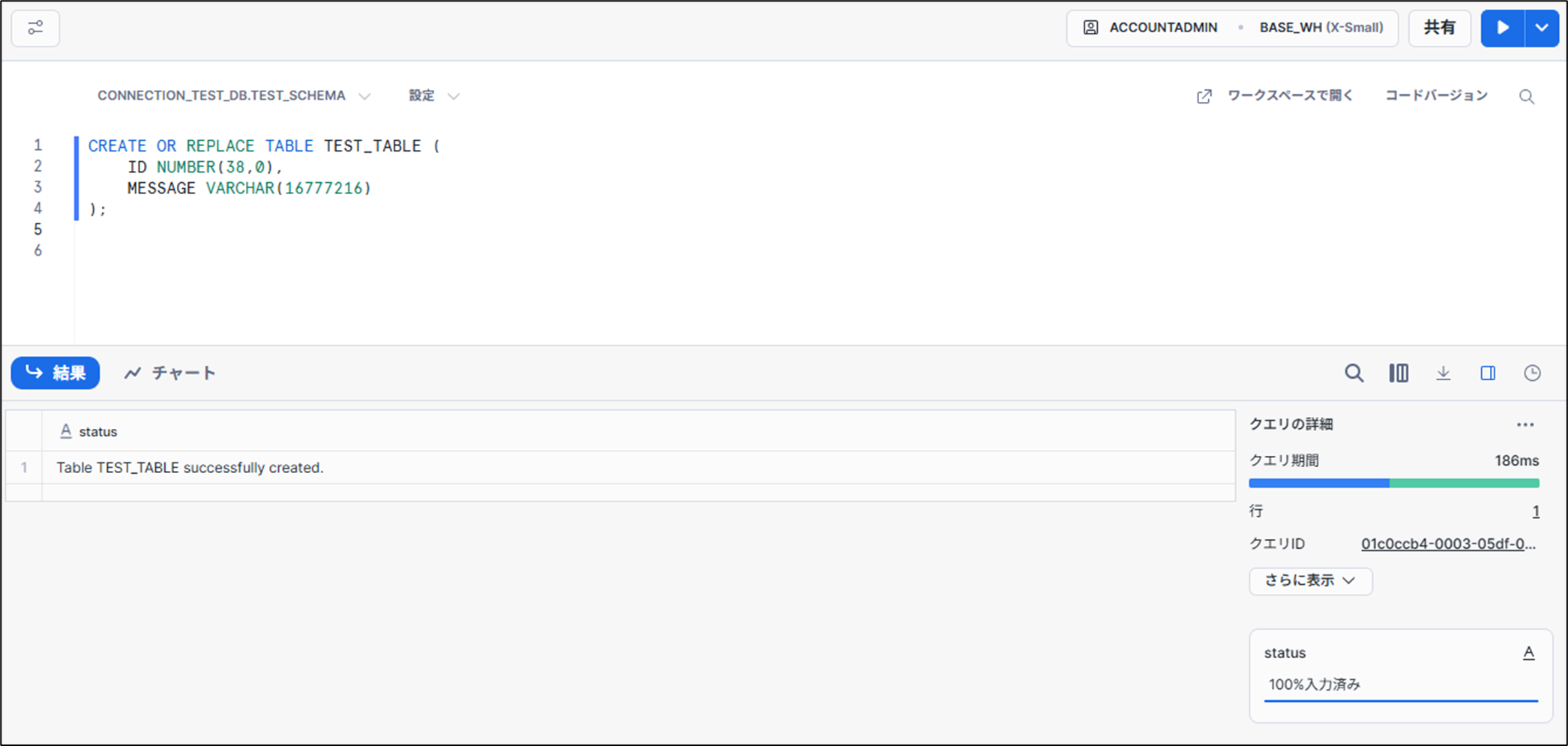Click the status column header
Image resolution: width=1568 pixels, height=746 pixels.
pos(638,431)
